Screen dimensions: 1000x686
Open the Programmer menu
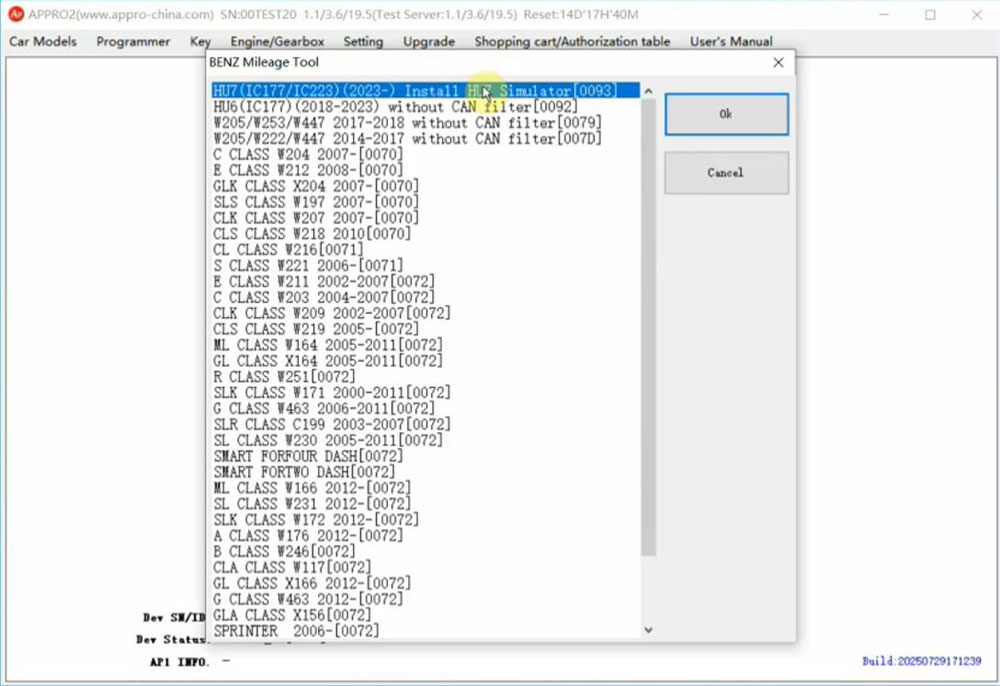[133, 42]
